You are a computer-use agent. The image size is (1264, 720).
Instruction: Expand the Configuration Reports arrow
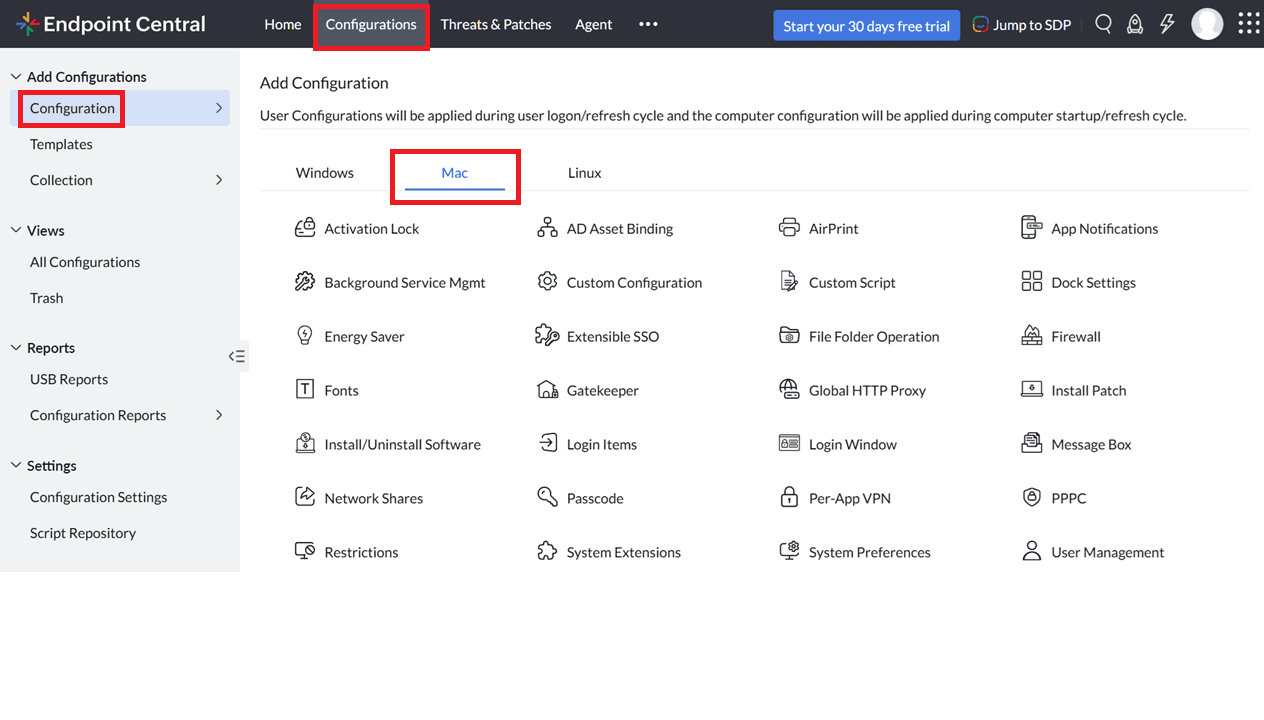(x=219, y=415)
